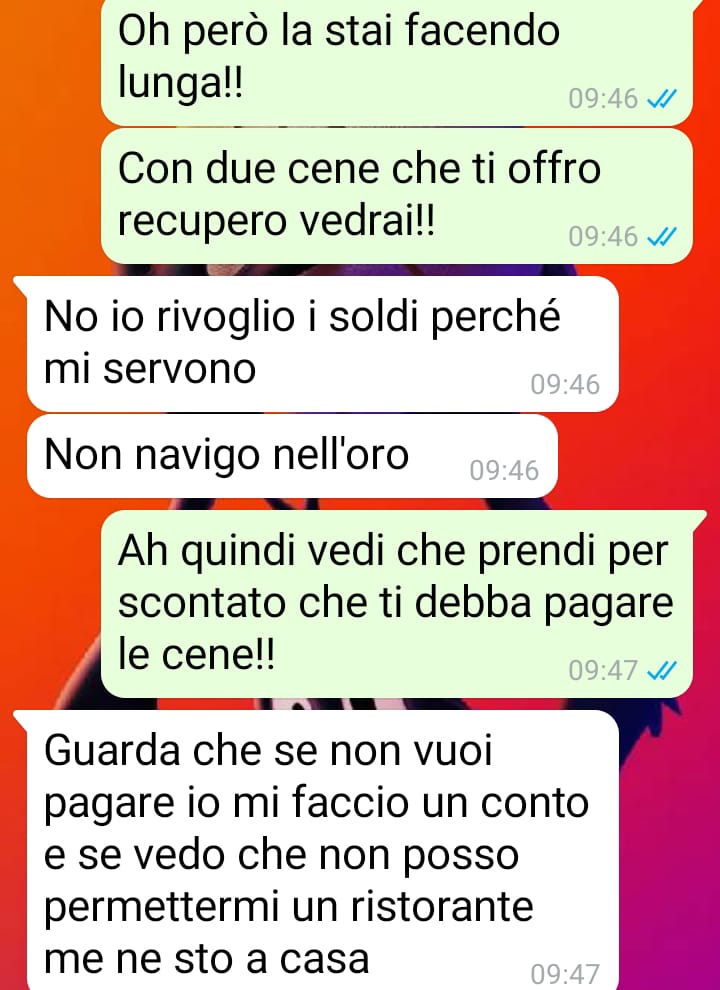The image size is (720, 990).
Task: Click 09:46 timestamp on 'Non navigo nell'oro'
Action: (504, 471)
